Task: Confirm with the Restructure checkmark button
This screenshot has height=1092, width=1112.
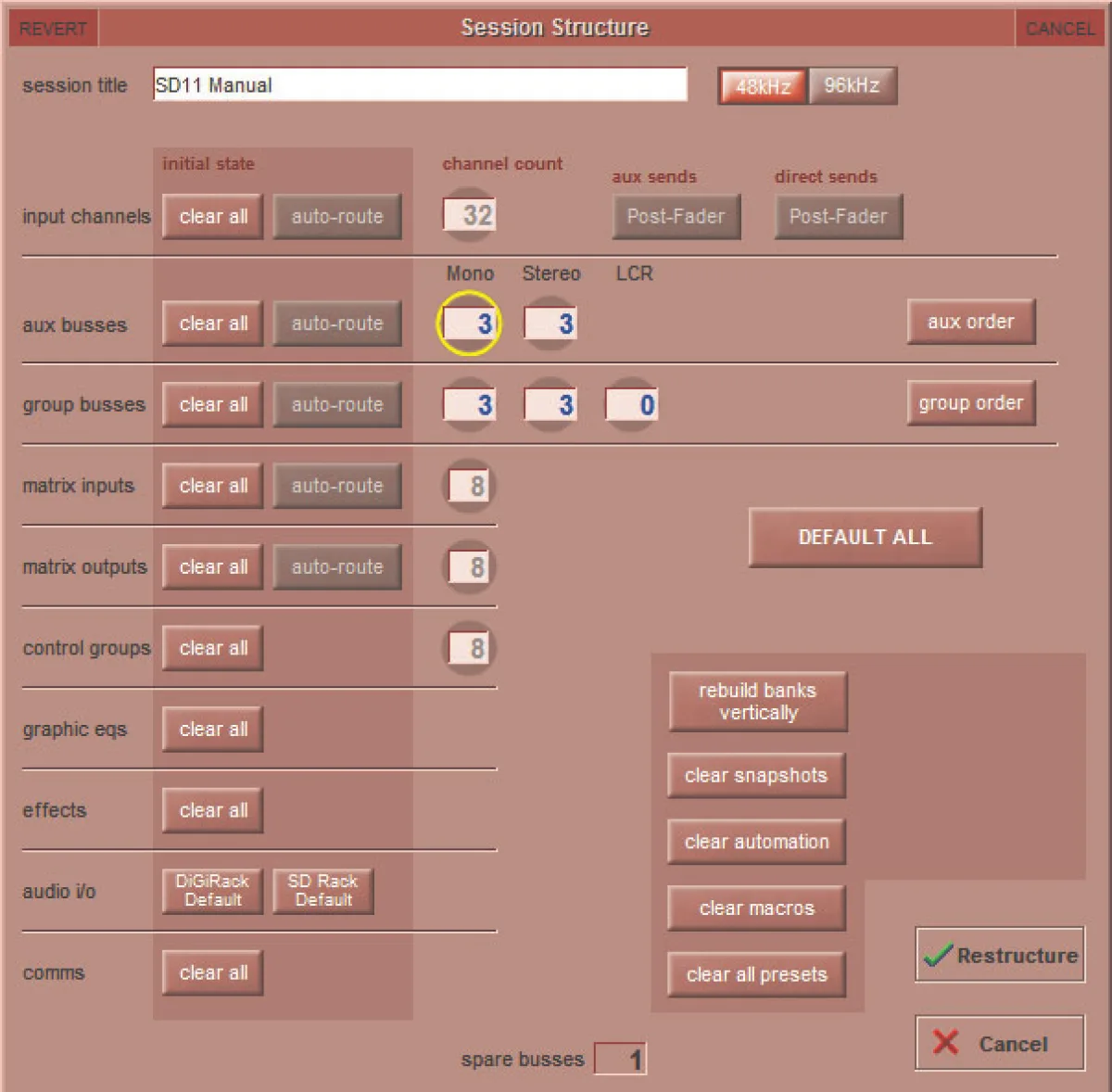Action: (x=1000, y=955)
